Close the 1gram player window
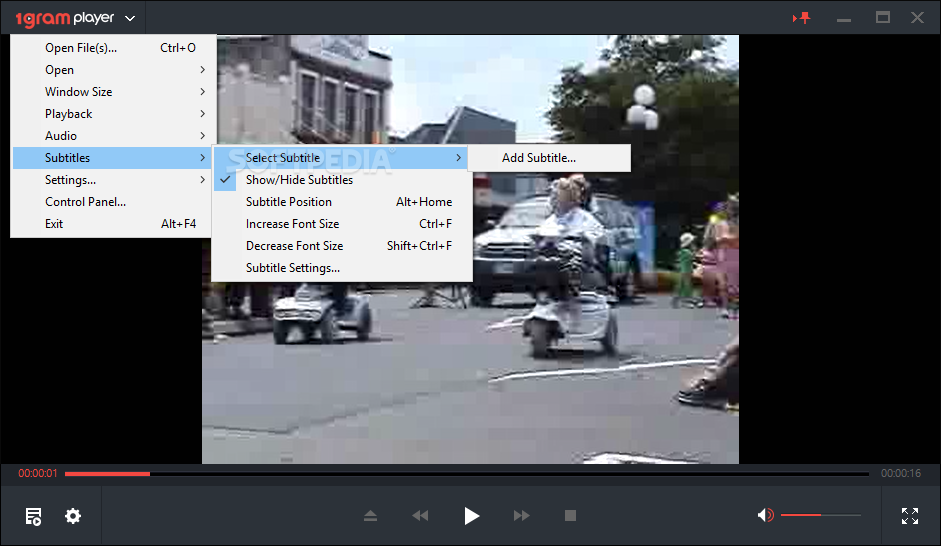Viewport: 941px width, 546px height. (917, 17)
